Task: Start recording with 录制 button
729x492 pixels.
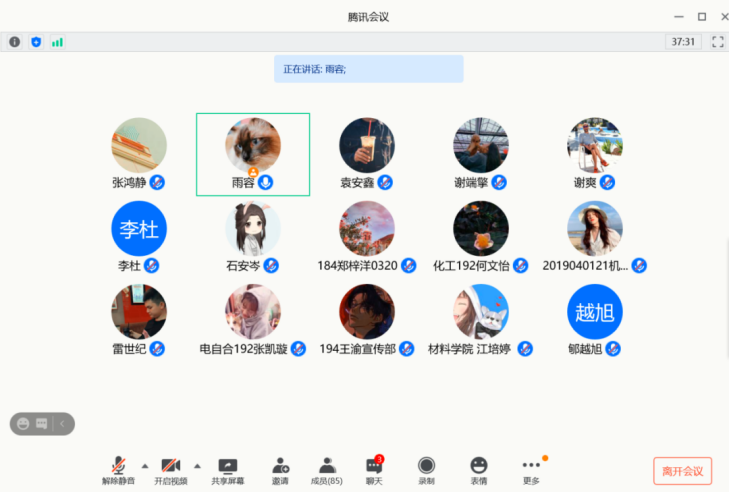Action: pyautogui.click(x=426, y=470)
